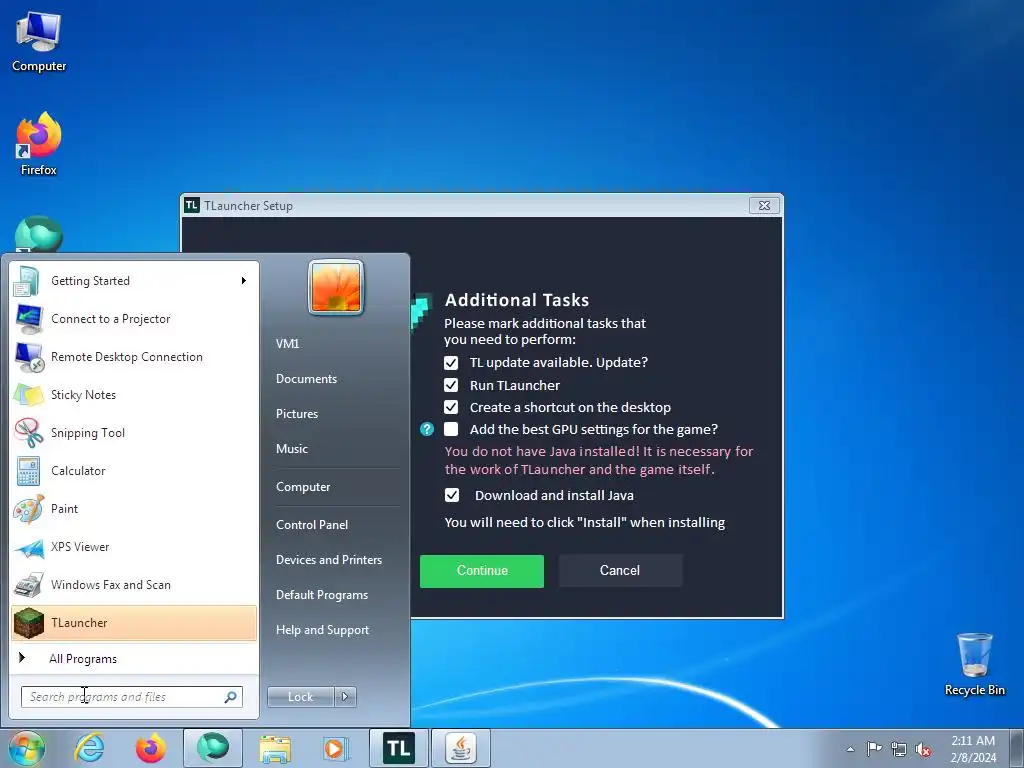Click the Getting Started icon in Start menu

pos(26,281)
